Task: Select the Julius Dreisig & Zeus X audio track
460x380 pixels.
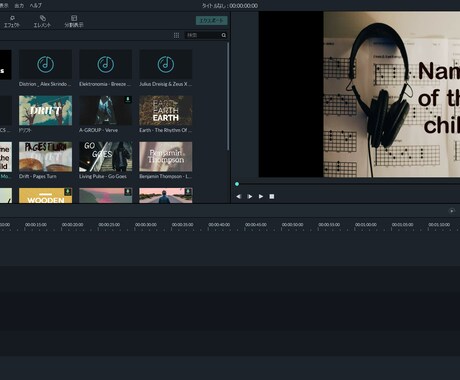Action: tap(166, 64)
